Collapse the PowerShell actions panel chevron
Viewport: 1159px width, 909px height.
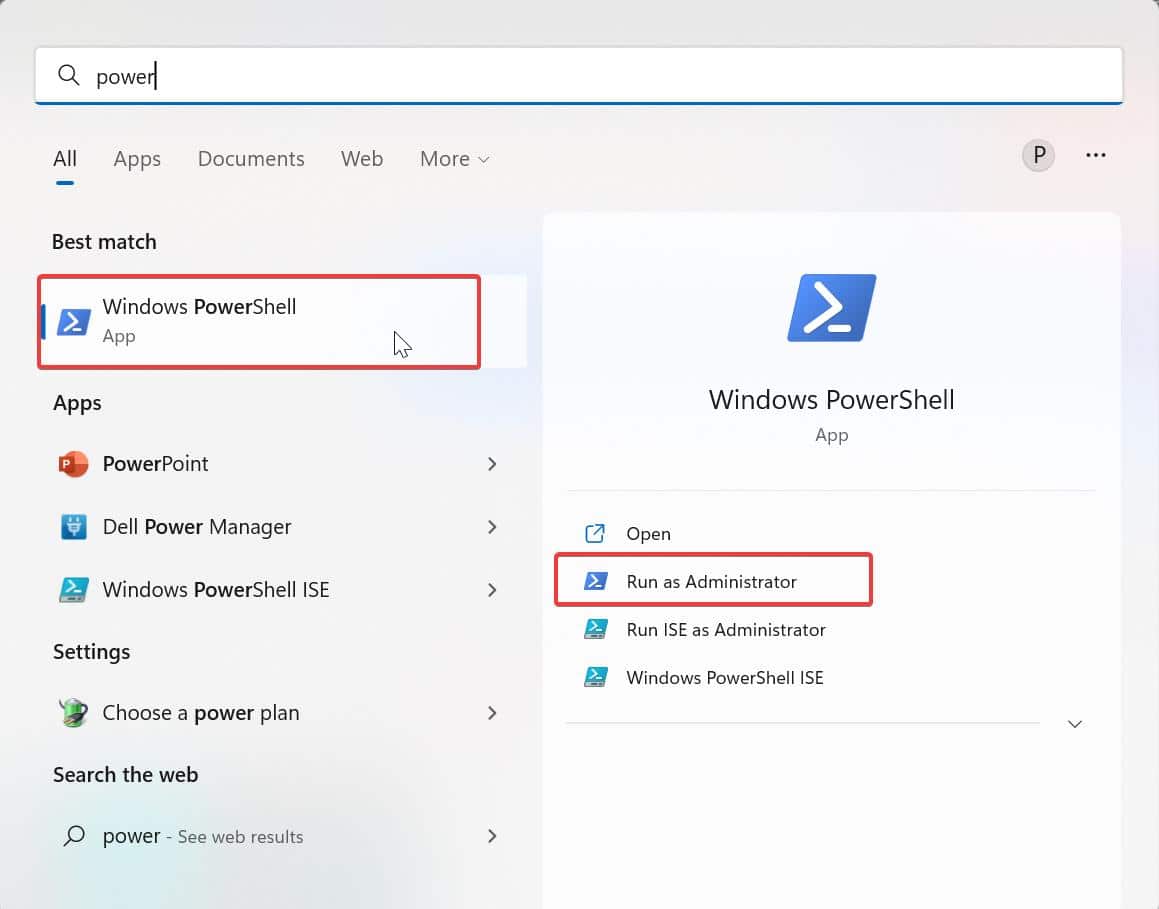(x=1074, y=723)
